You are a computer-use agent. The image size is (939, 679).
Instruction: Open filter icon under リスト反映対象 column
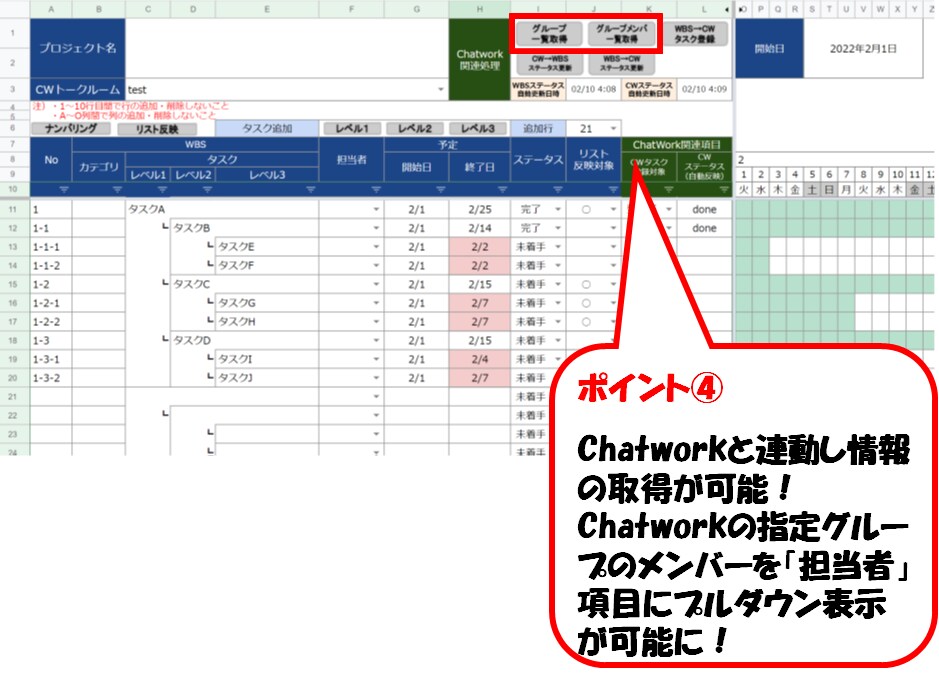(x=613, y=190)
